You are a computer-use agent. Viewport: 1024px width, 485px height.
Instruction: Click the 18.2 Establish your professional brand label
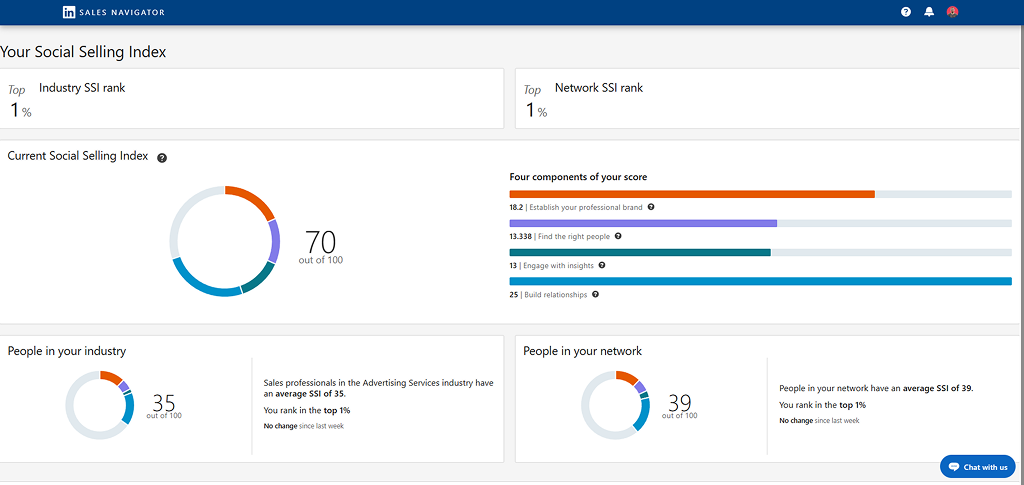(576, 208)
